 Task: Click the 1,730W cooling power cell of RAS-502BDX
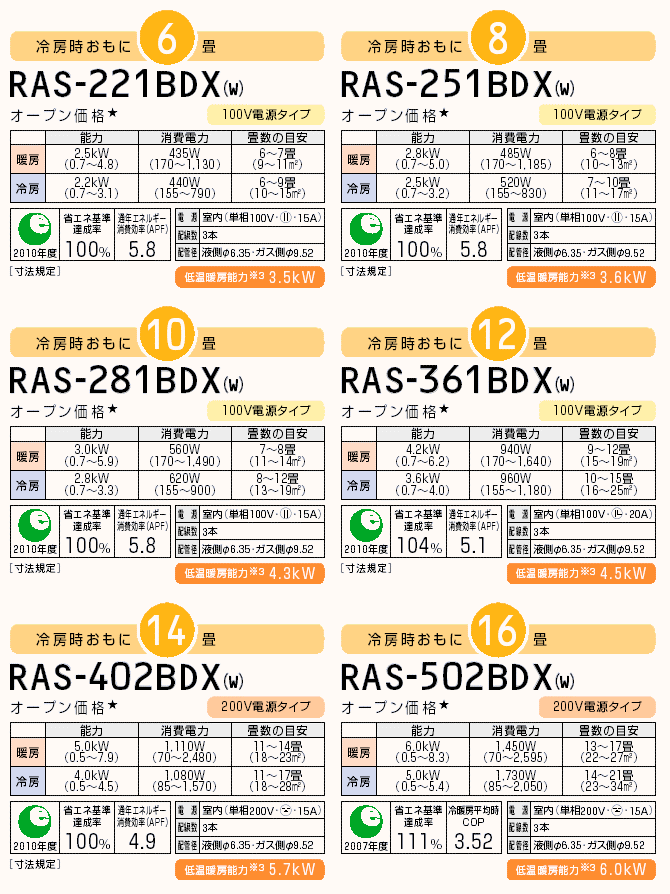tap(516, 781)
